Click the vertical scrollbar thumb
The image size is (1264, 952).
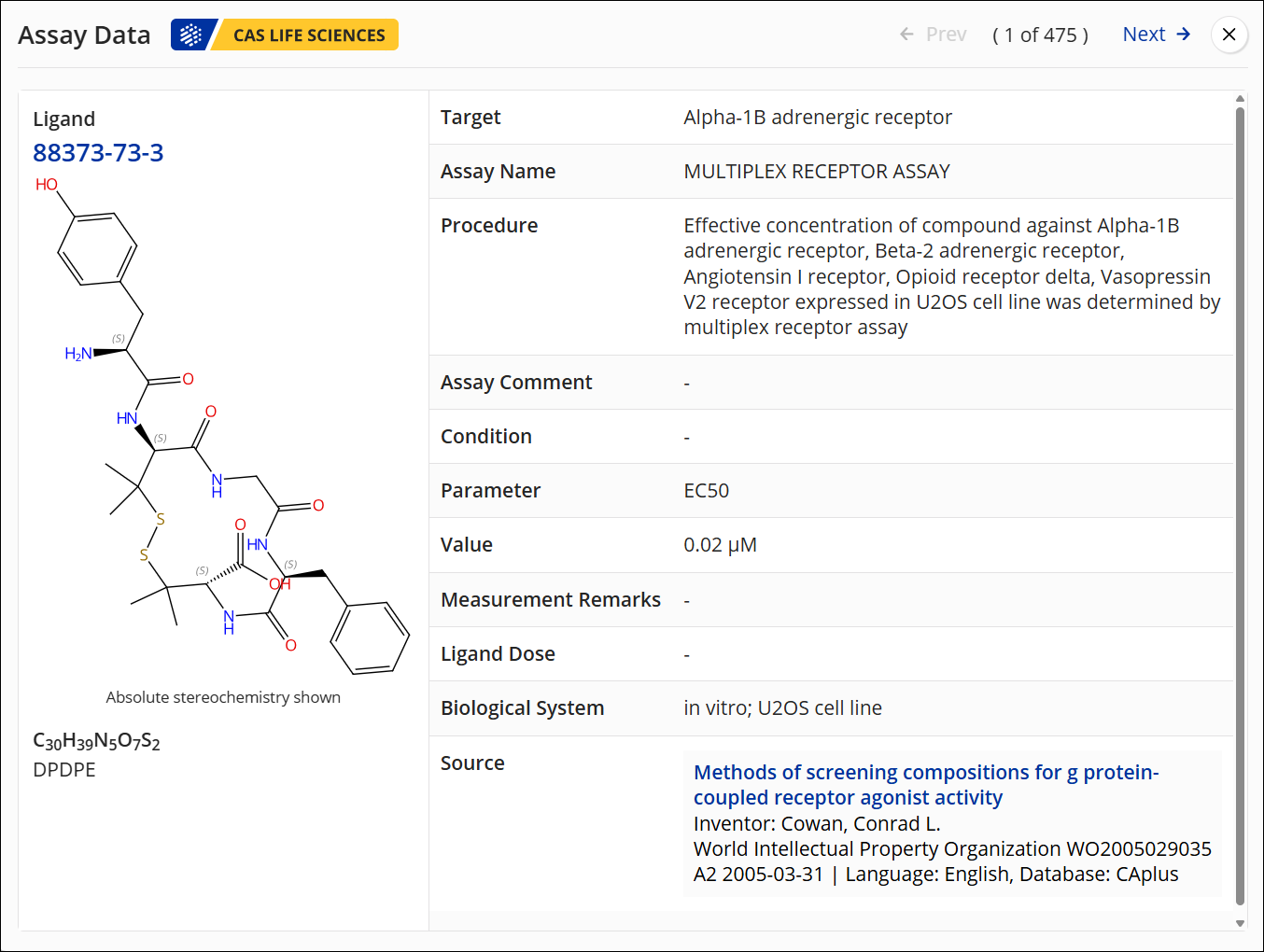1240,506
